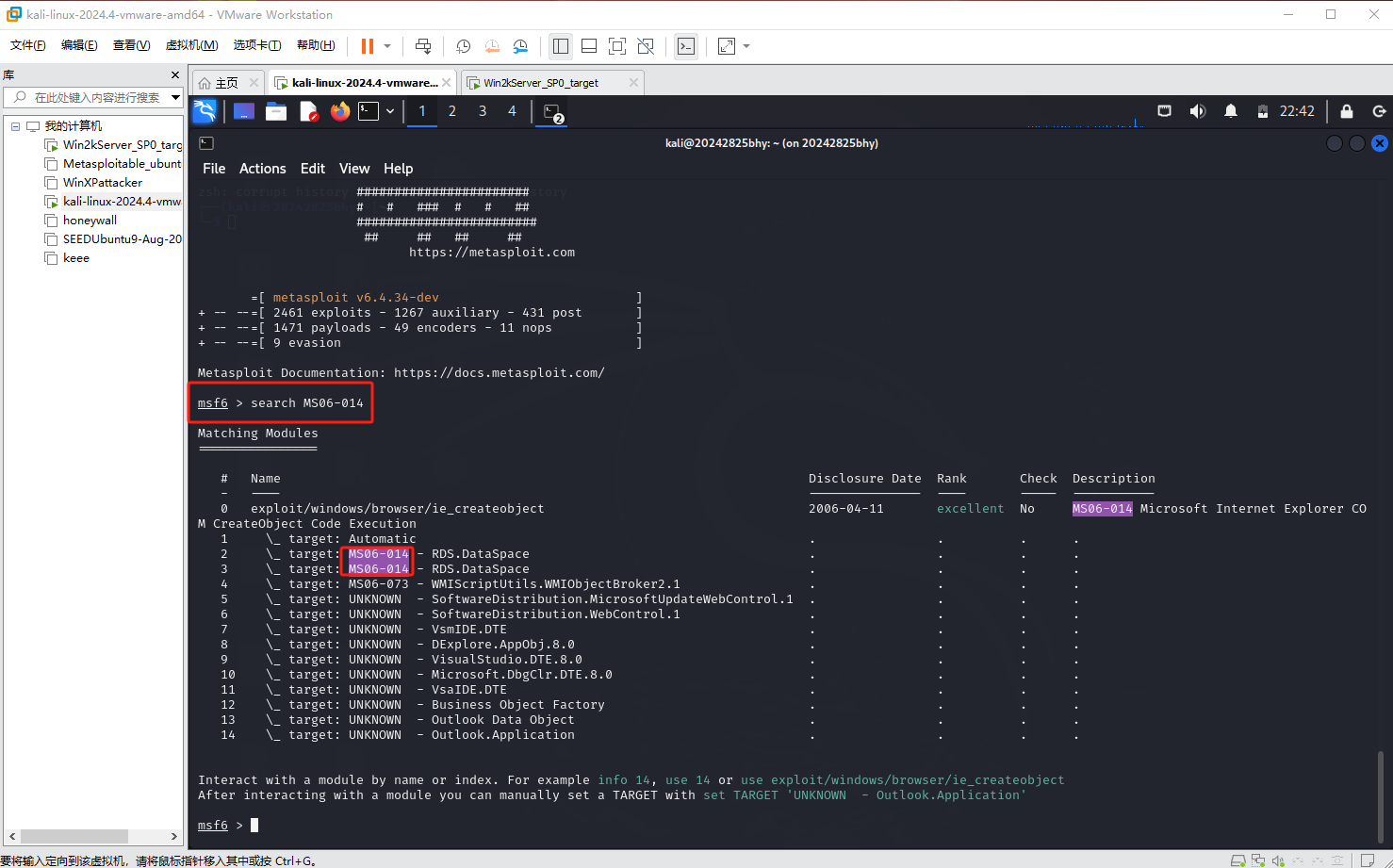Select Metasploitable_ubuntu in the library tree
This screenshot has height=868, width=1393.
[x=114, y=164]
